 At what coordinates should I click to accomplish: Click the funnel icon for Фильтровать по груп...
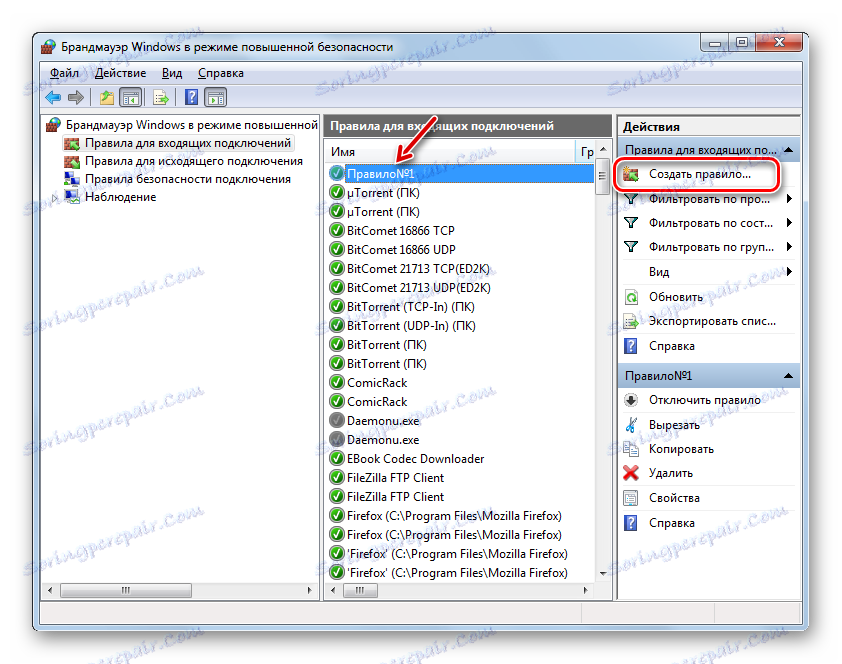coord(631,247)
